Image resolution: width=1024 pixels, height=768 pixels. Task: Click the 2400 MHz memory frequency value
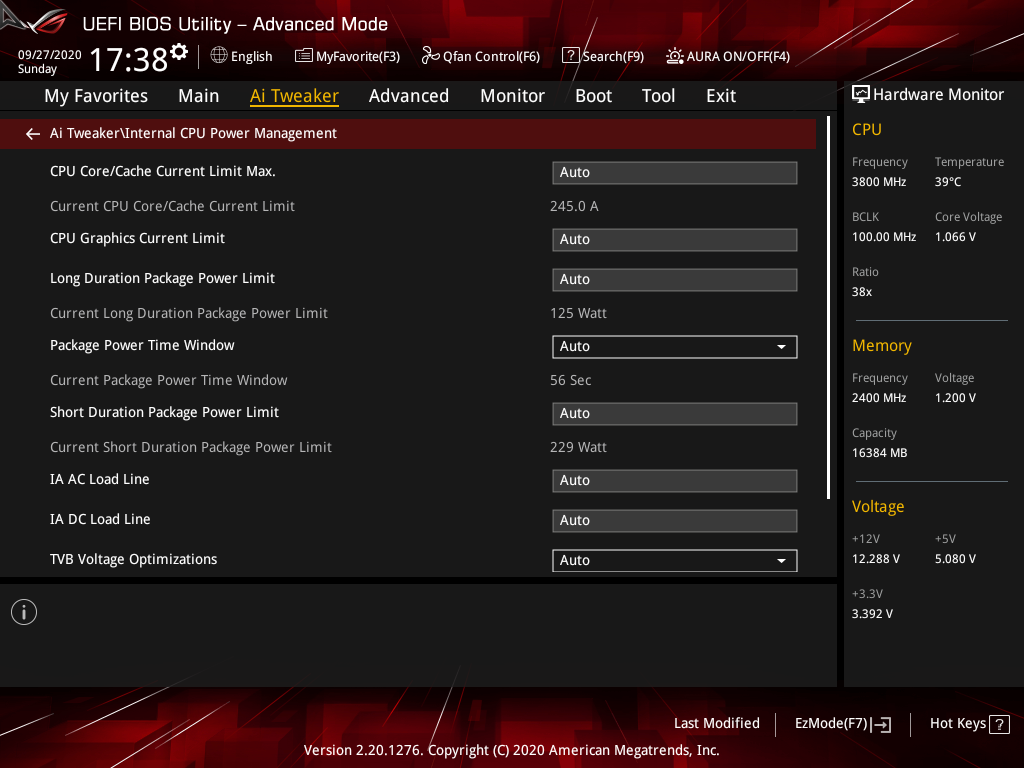(878, 398)
